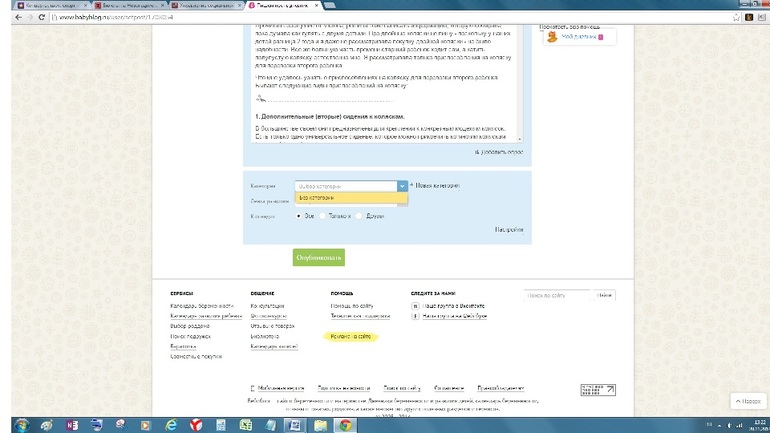
Task: Click the 'Мой дневник' link
Action: (579, 37)
